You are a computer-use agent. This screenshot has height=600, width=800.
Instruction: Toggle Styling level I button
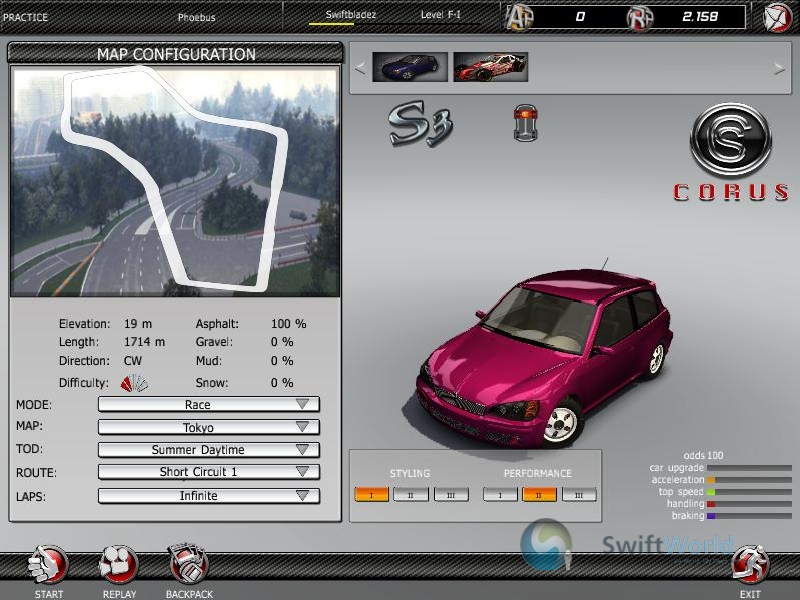(372, 493)
